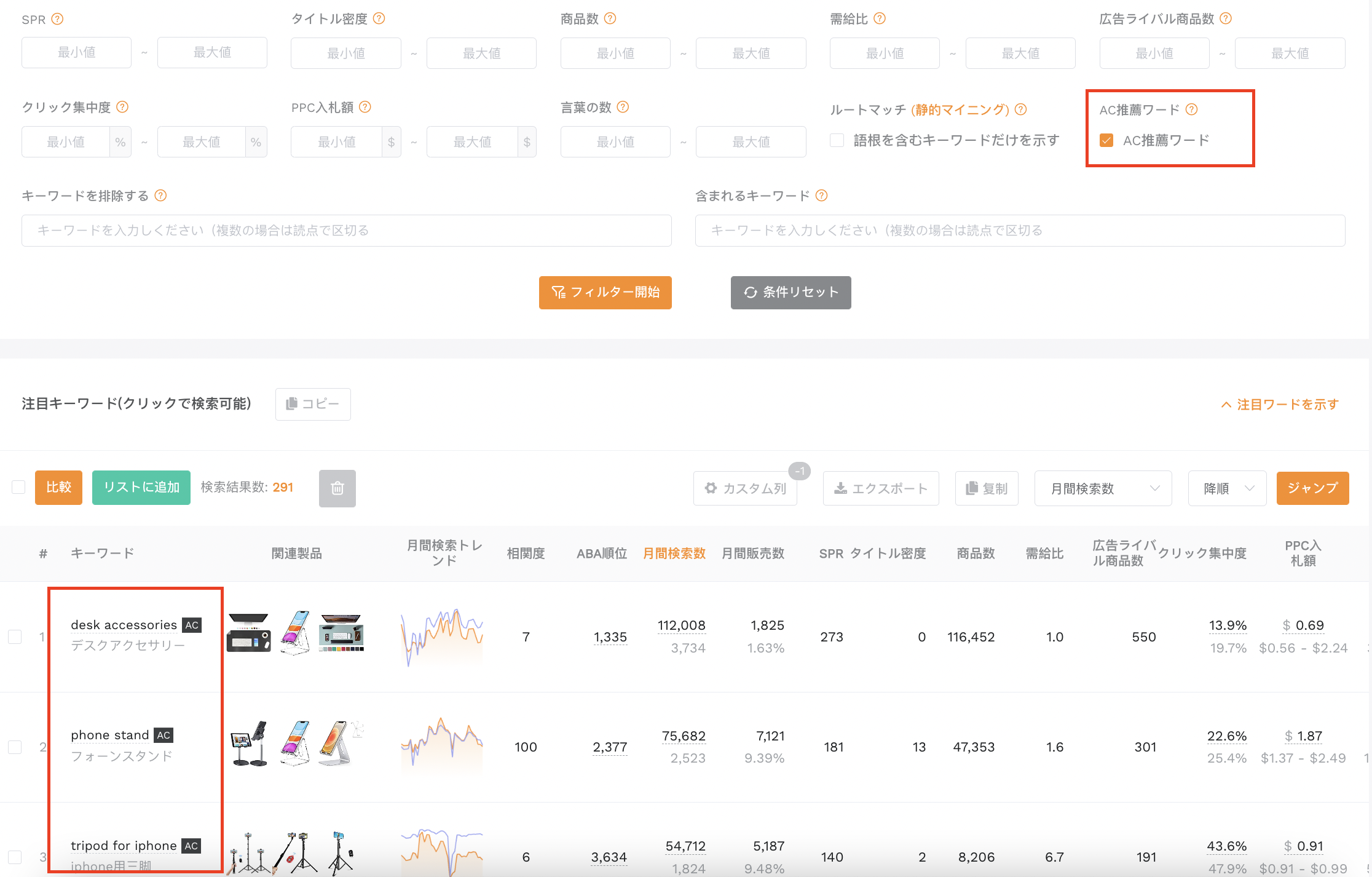Open the 商品数 help icon
The height and width of the screenshot is (877, 1372).
pos(610,18)
